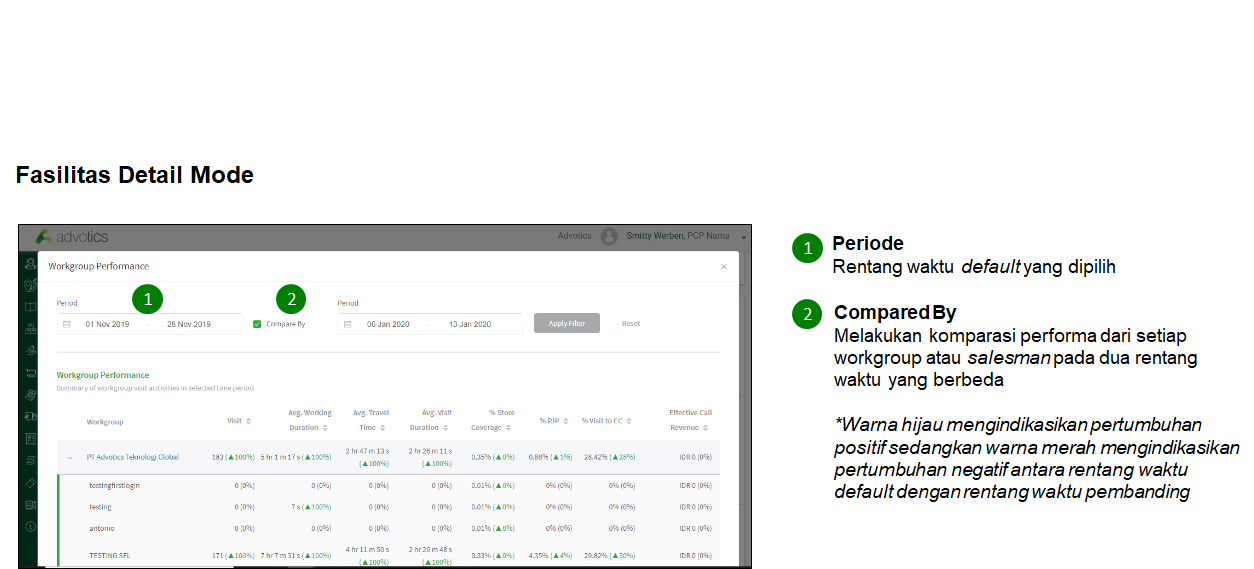1254x569 pixels.
Task: Click green Workgroup Performance section heading
Action: [103, 375]
